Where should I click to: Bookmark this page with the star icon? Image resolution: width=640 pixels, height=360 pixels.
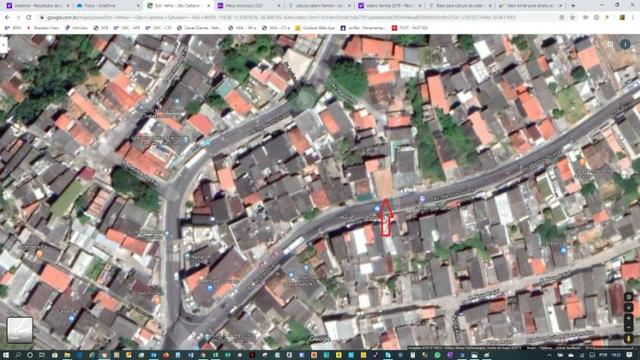tap(572, 18)
